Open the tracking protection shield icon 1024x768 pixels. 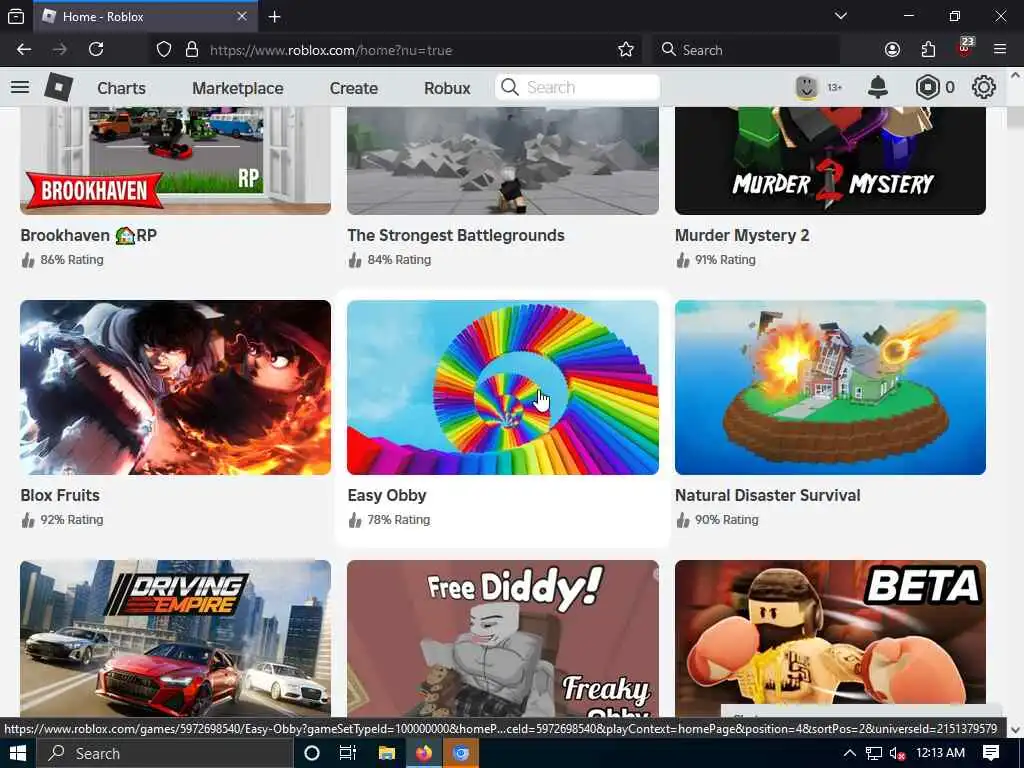pos(164,50)
